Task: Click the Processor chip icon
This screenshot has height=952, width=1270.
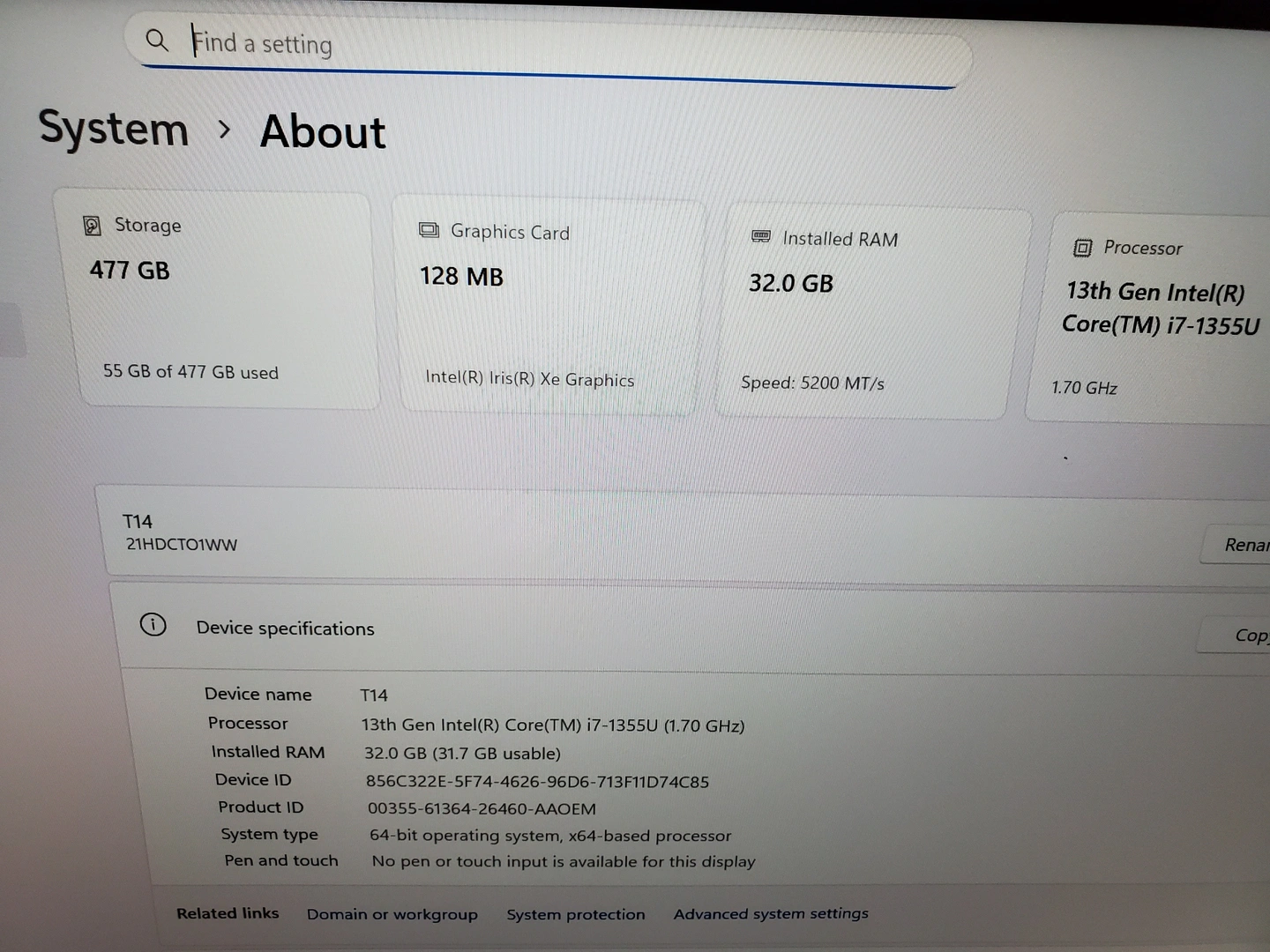Action: 1082,248
